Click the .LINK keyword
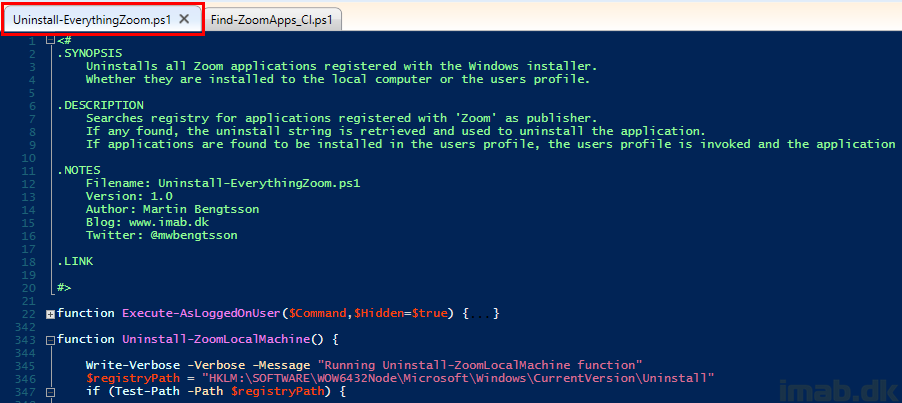 [x=75, y=261]
